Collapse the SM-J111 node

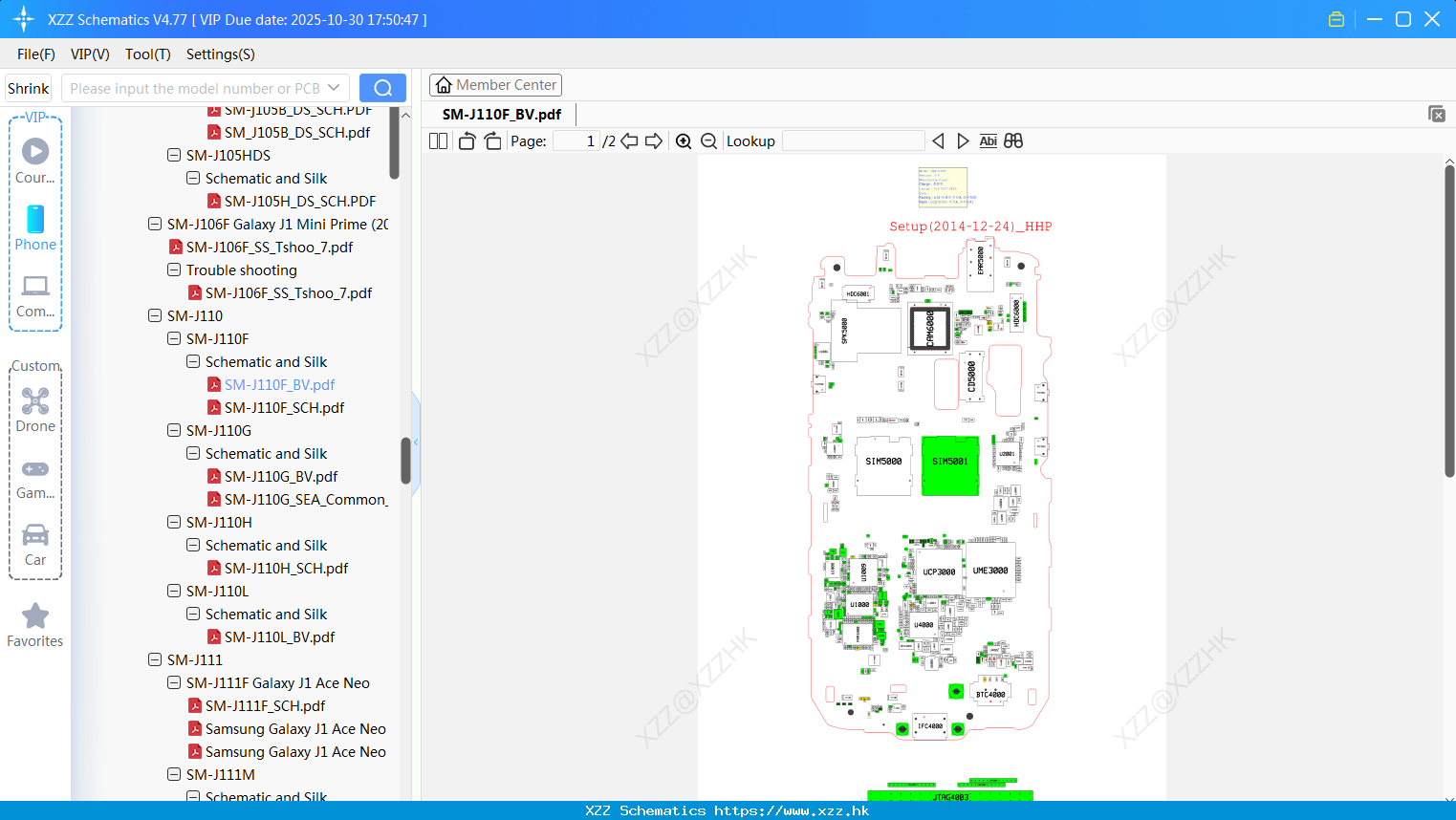[x=155, y=659]
